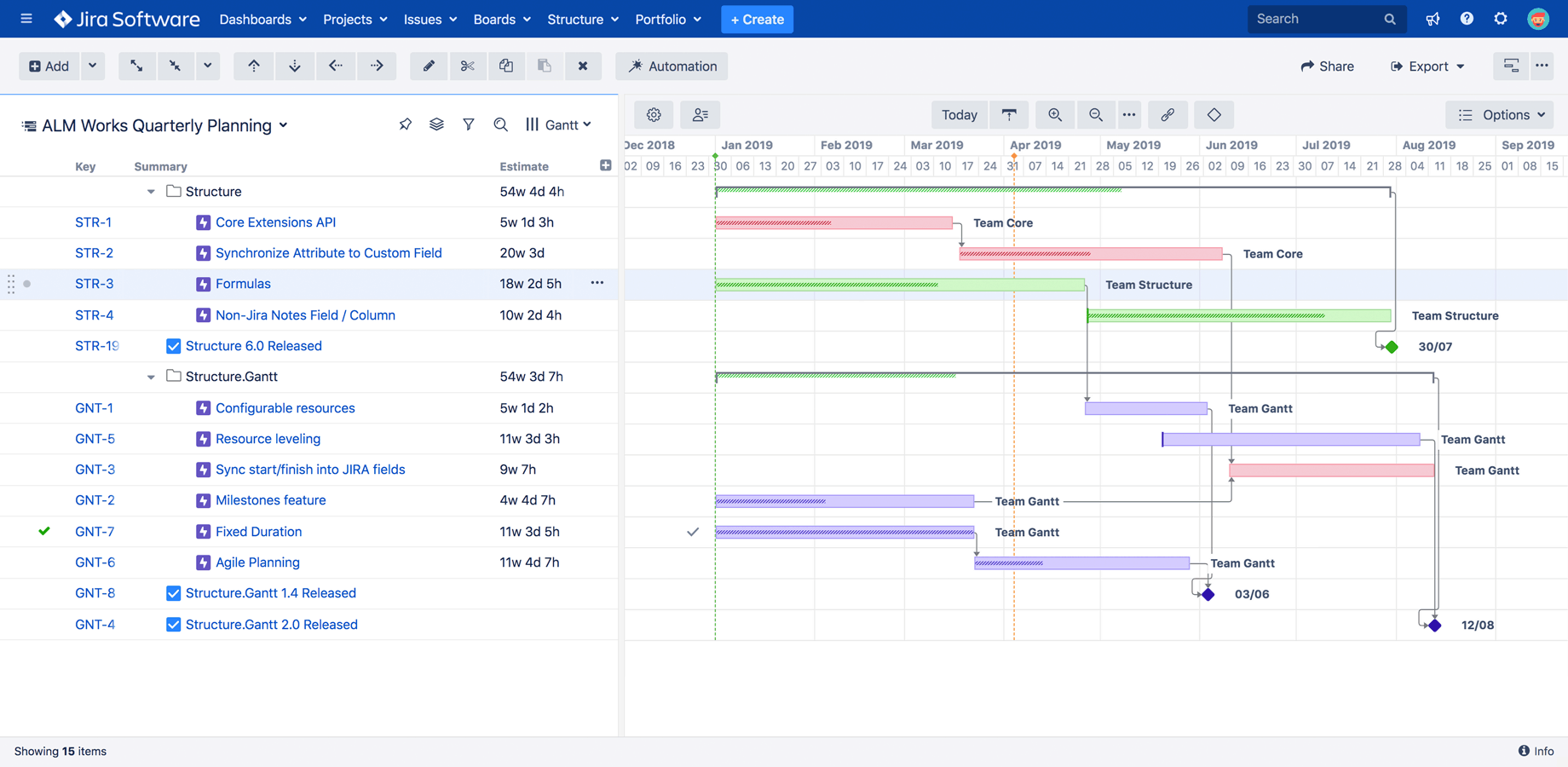Uncheck the Structure 6.0 Released checkbox
The image size is (1568, 767).
coord(173,346)
